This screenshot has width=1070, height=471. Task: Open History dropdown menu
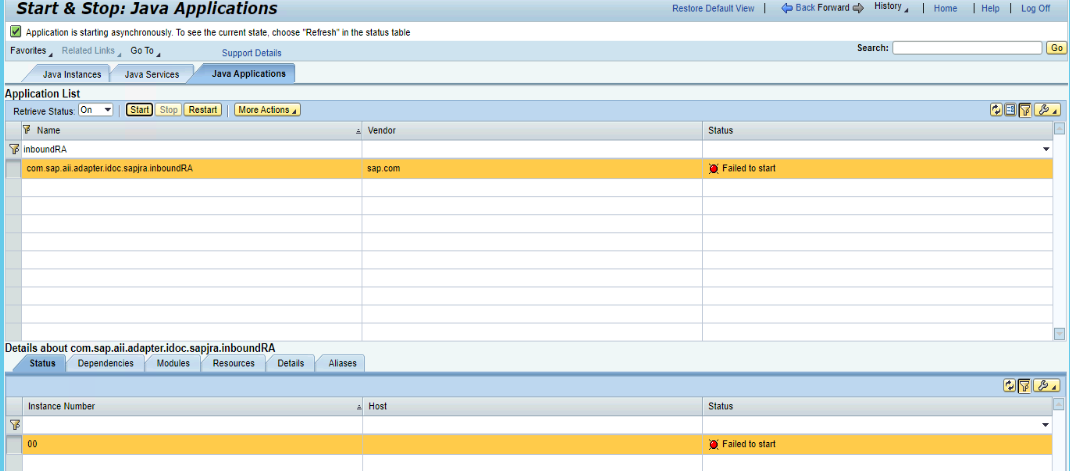click(891, 7)
